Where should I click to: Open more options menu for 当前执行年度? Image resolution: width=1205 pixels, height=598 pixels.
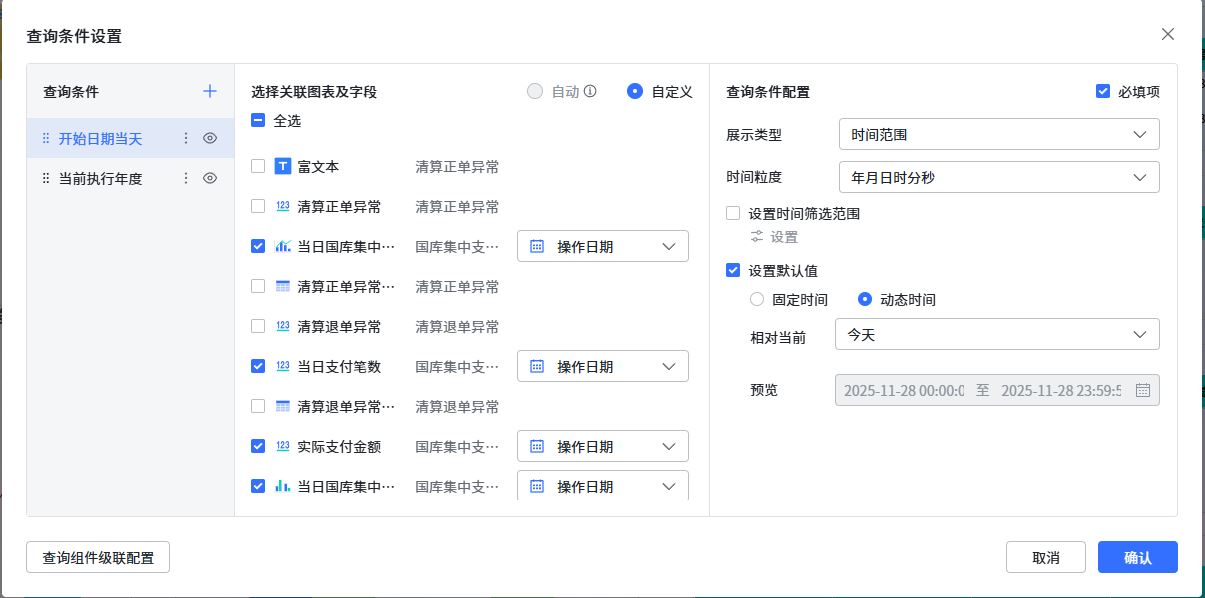pyautogui.click(x=185, y=179)
